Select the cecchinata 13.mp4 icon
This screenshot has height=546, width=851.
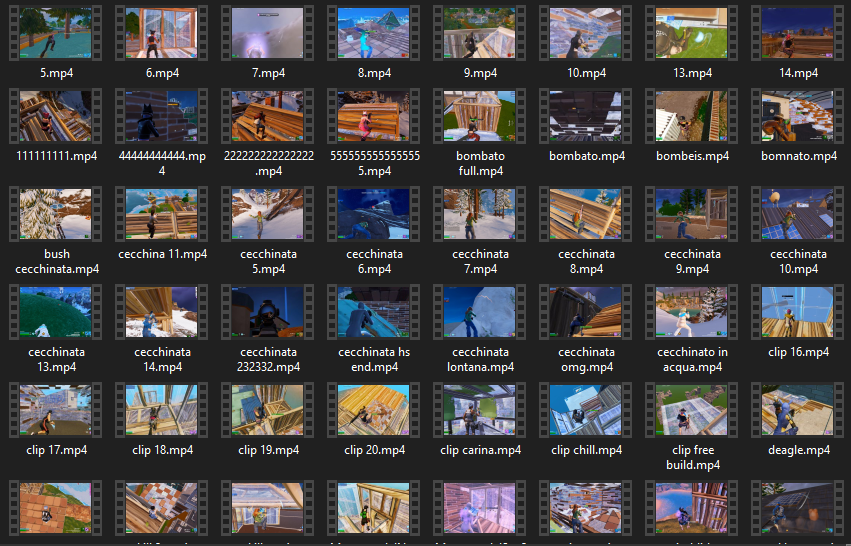55,312
